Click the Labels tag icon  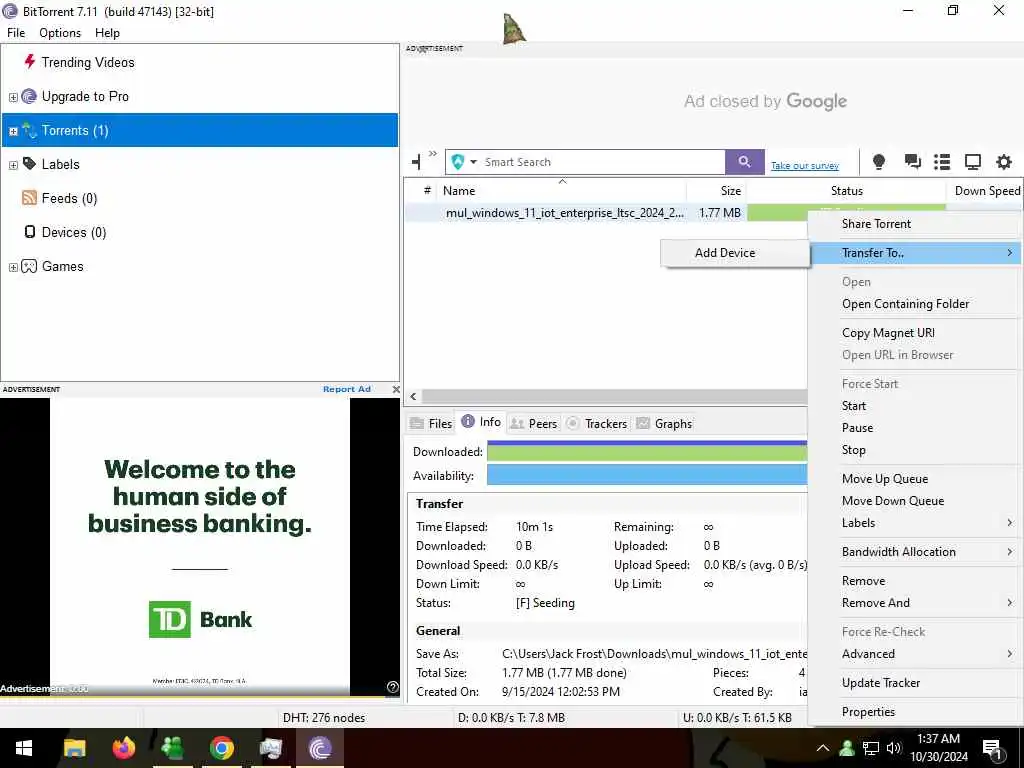click(29, 163)
